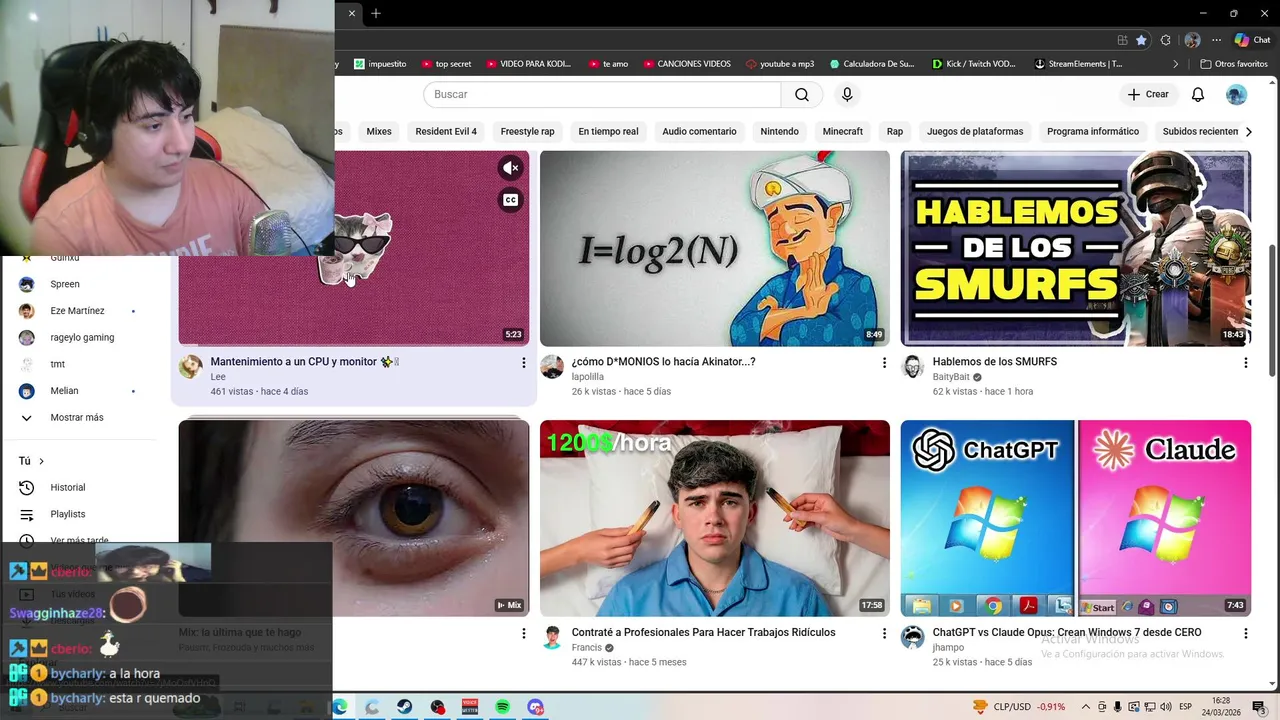
Task: Select the En tiempo real chip
Action: pos(608,131)
